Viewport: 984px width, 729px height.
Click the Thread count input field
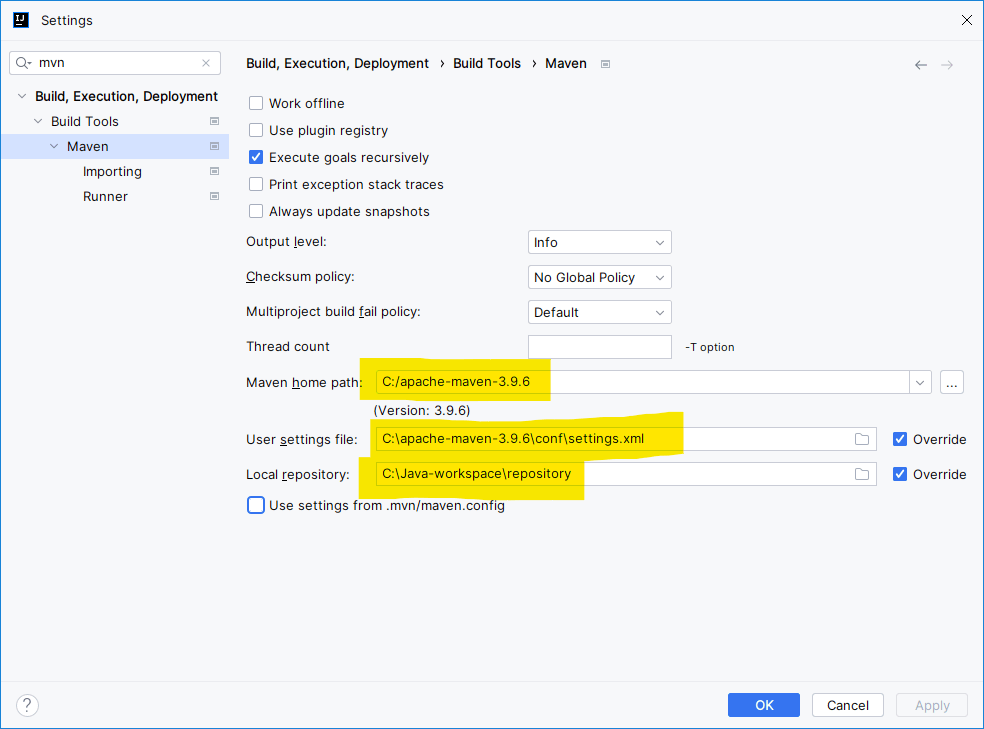coord(599,347)
